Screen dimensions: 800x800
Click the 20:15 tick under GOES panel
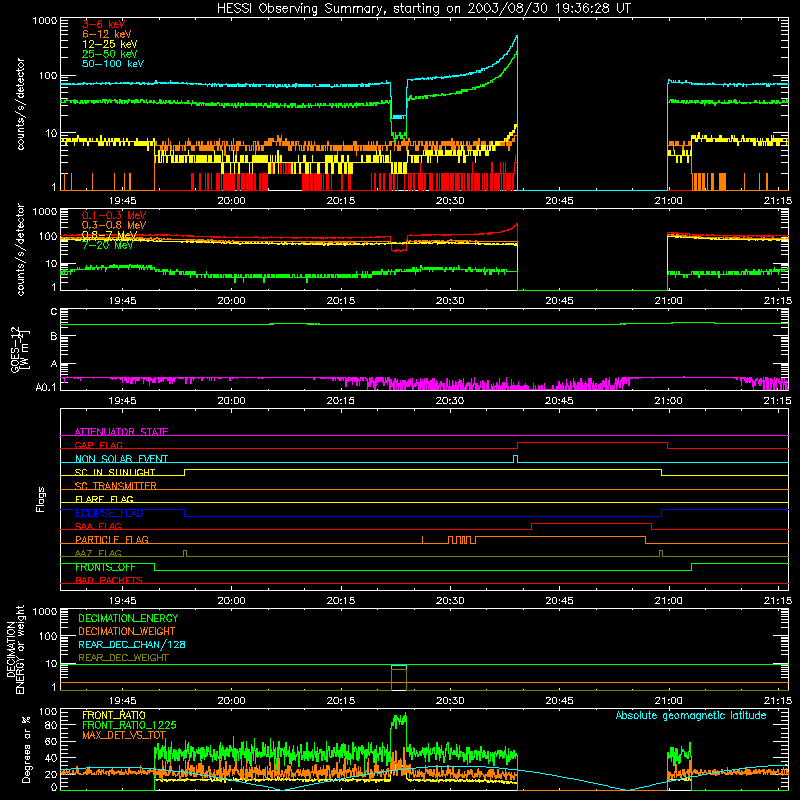pos(340,401)
